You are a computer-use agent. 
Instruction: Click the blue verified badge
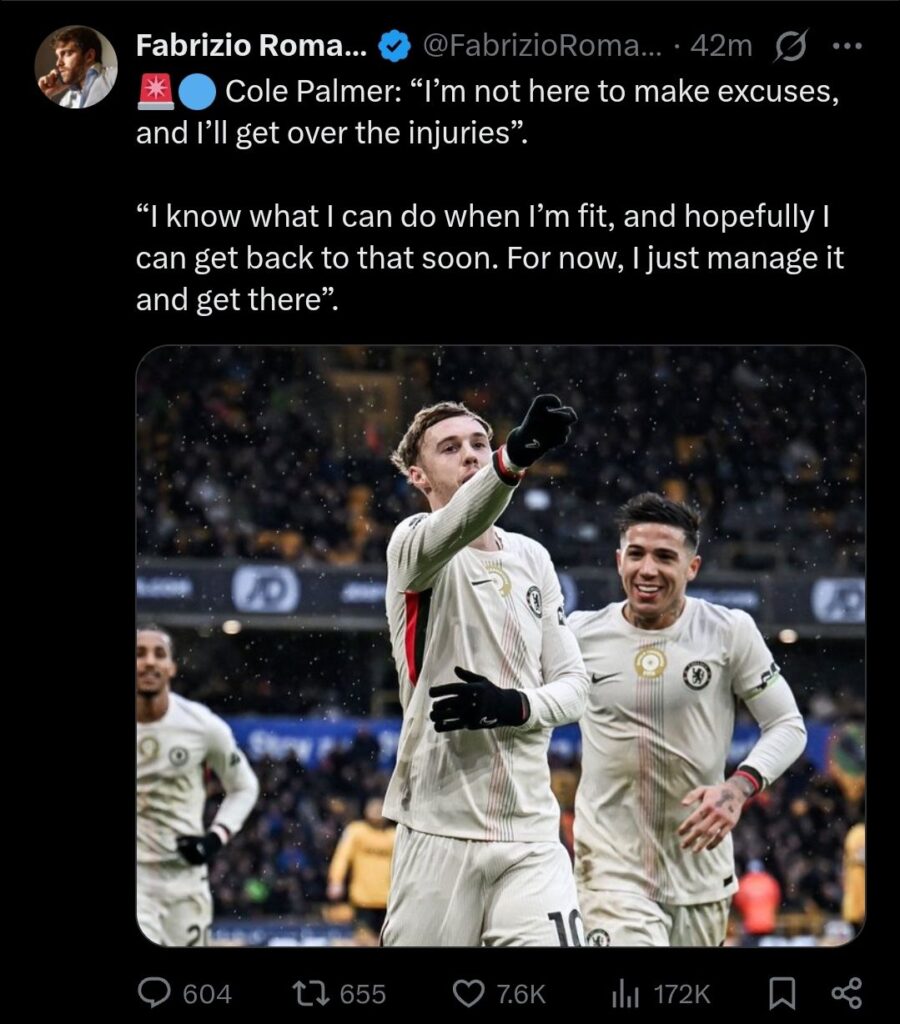(395, 46)
